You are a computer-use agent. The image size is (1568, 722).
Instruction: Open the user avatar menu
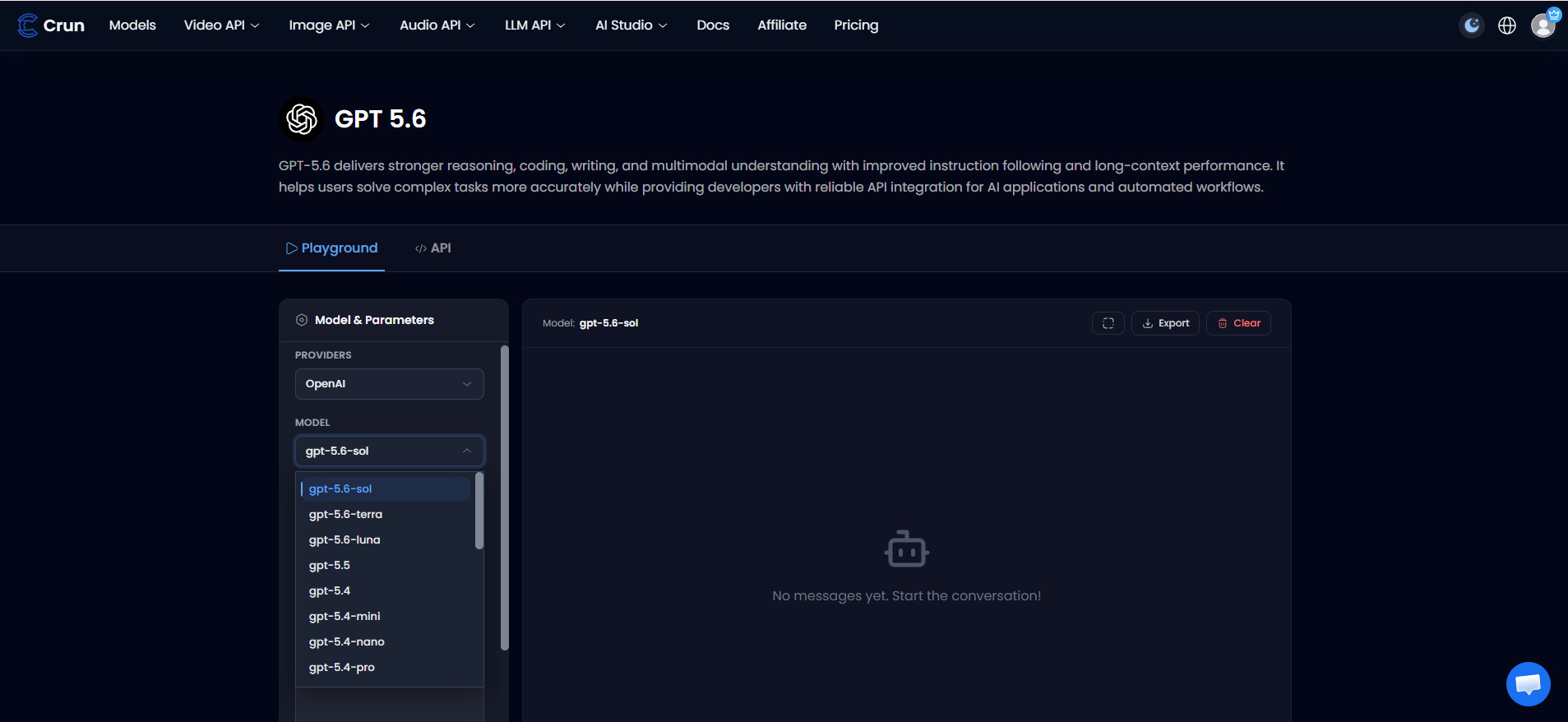click(1543, 25)
